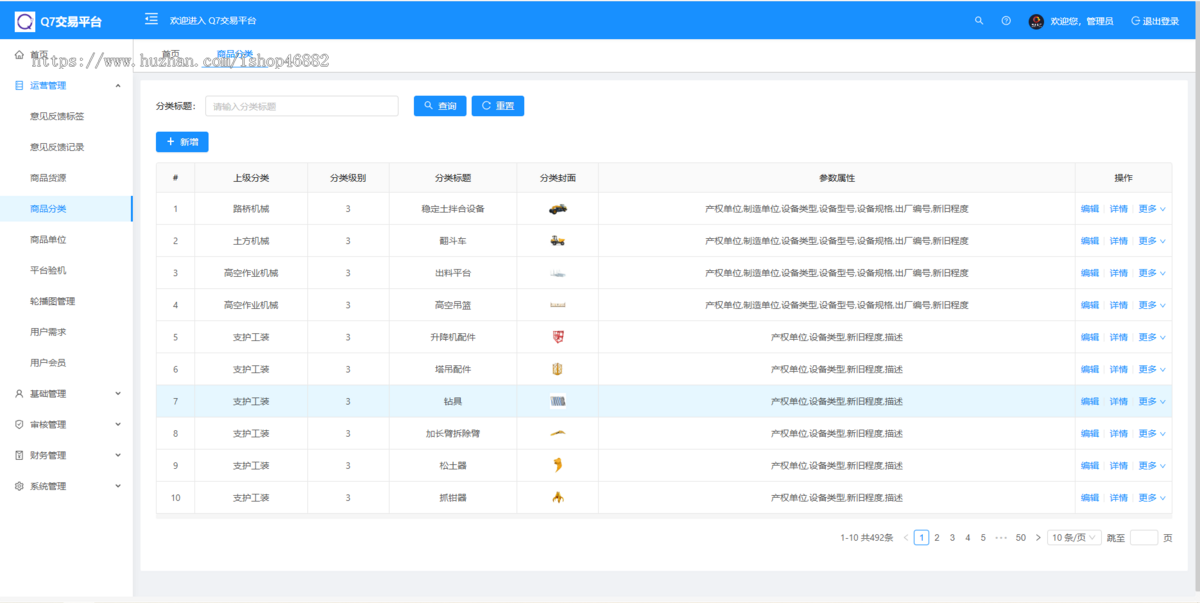Collapse the 运营管理 sidebar group
The width and height of the screenshot is (1200, 603).
66,86
